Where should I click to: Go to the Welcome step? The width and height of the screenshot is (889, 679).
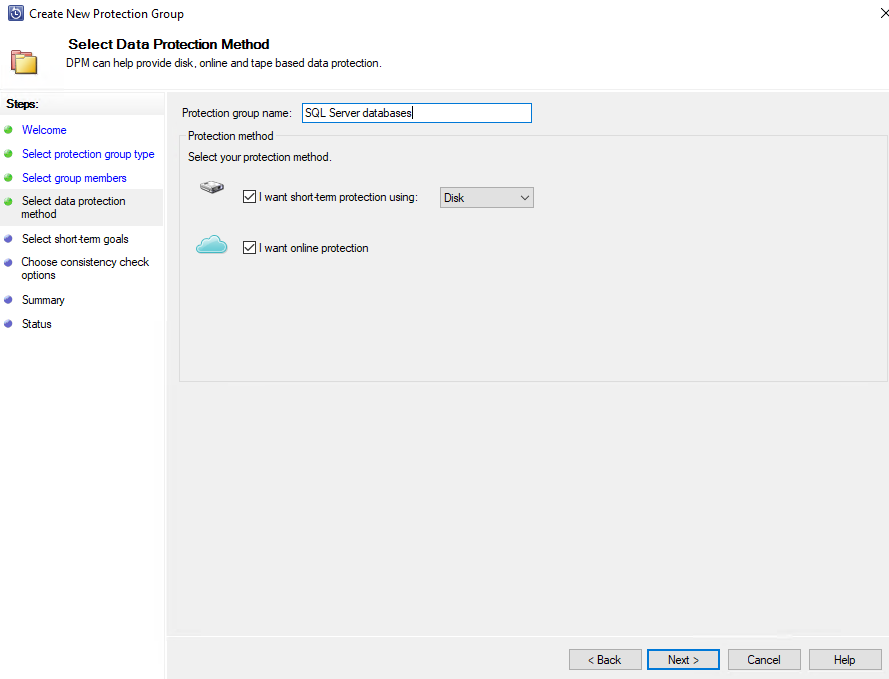click(44, 130)
